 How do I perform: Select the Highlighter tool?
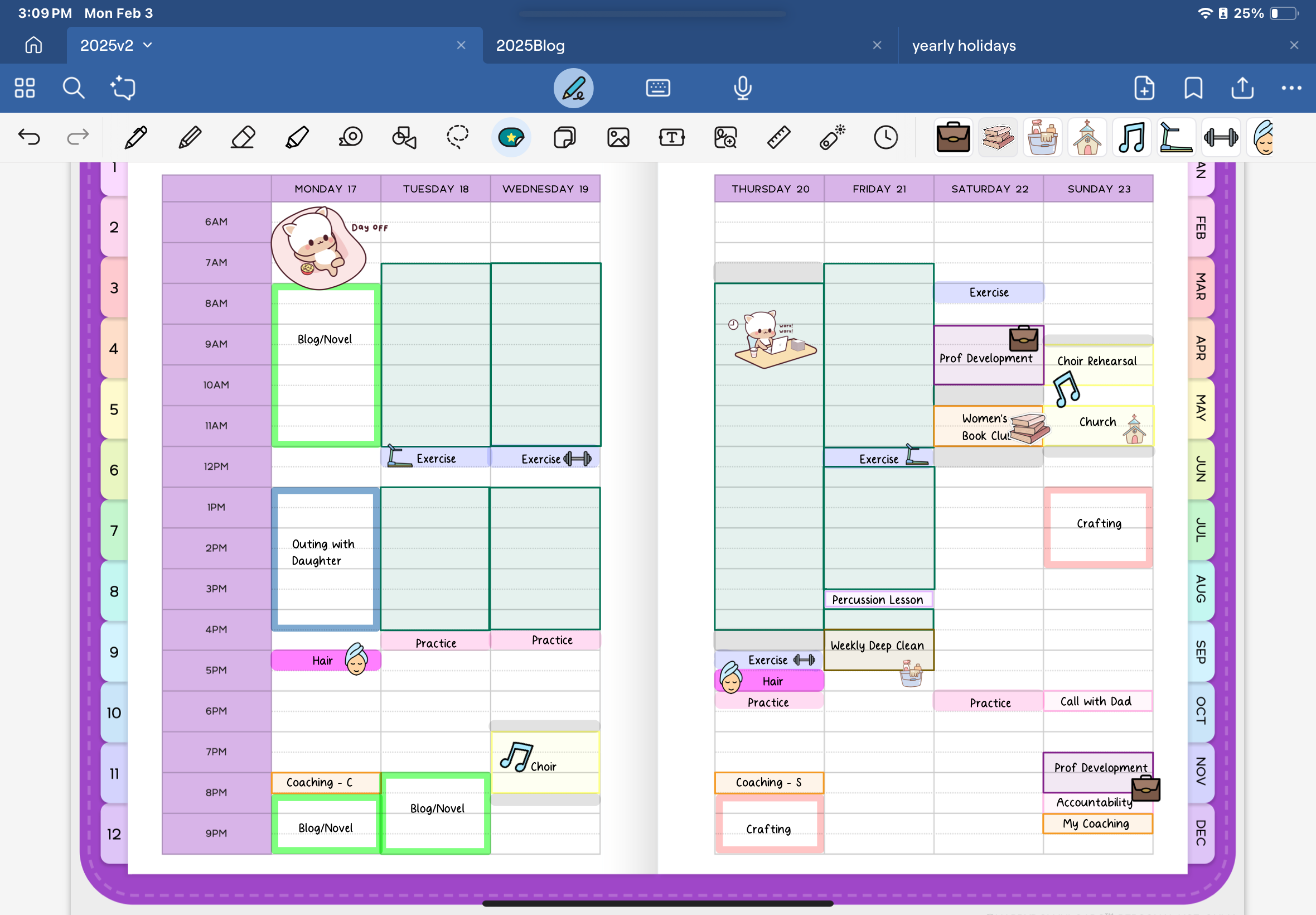click(297, 138)
